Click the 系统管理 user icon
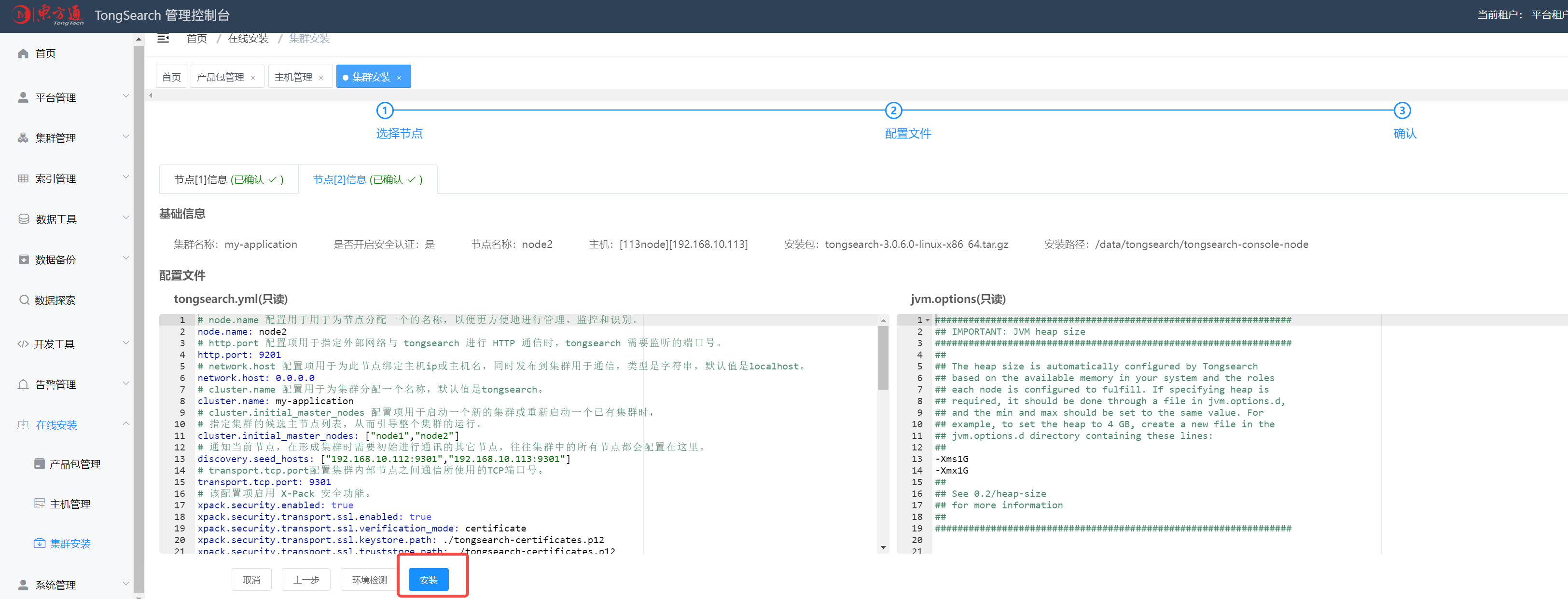 tap(23, 585)
